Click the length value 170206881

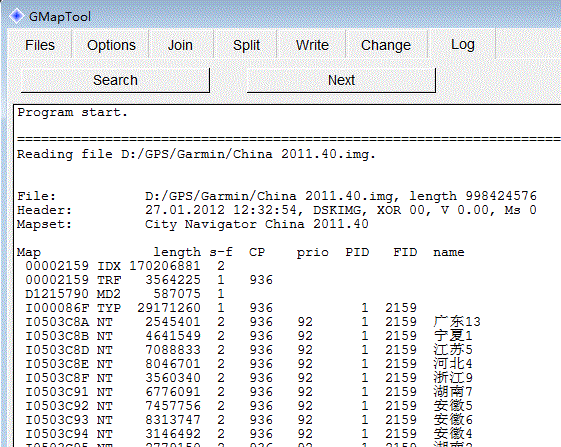click(165, 266)
